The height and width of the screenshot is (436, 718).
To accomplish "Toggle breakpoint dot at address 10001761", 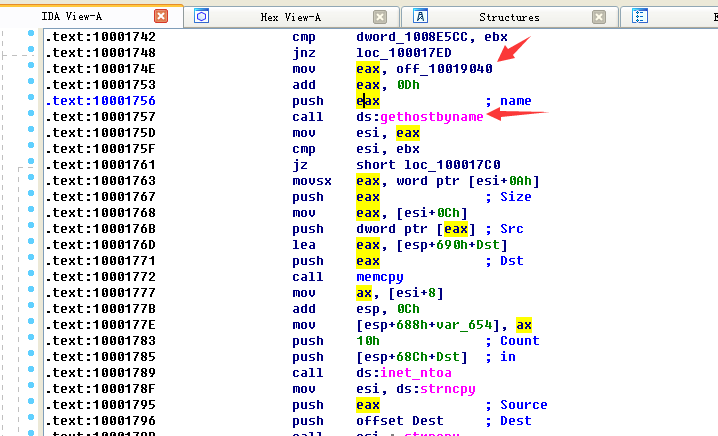I will pos(31,161).
